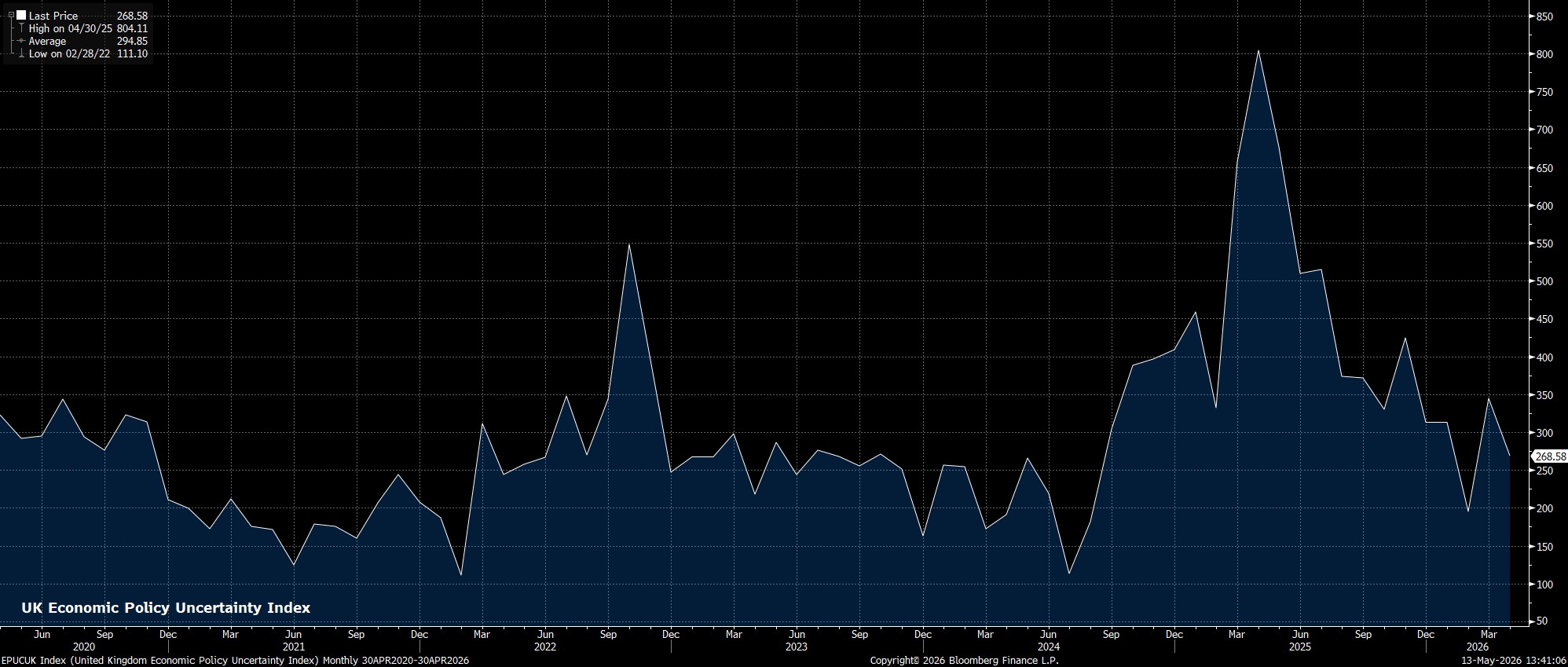This screenshot has height=667, width=1568.
Task: Click the 13-May-2026 timestamp in footer
Action: 1514,661
